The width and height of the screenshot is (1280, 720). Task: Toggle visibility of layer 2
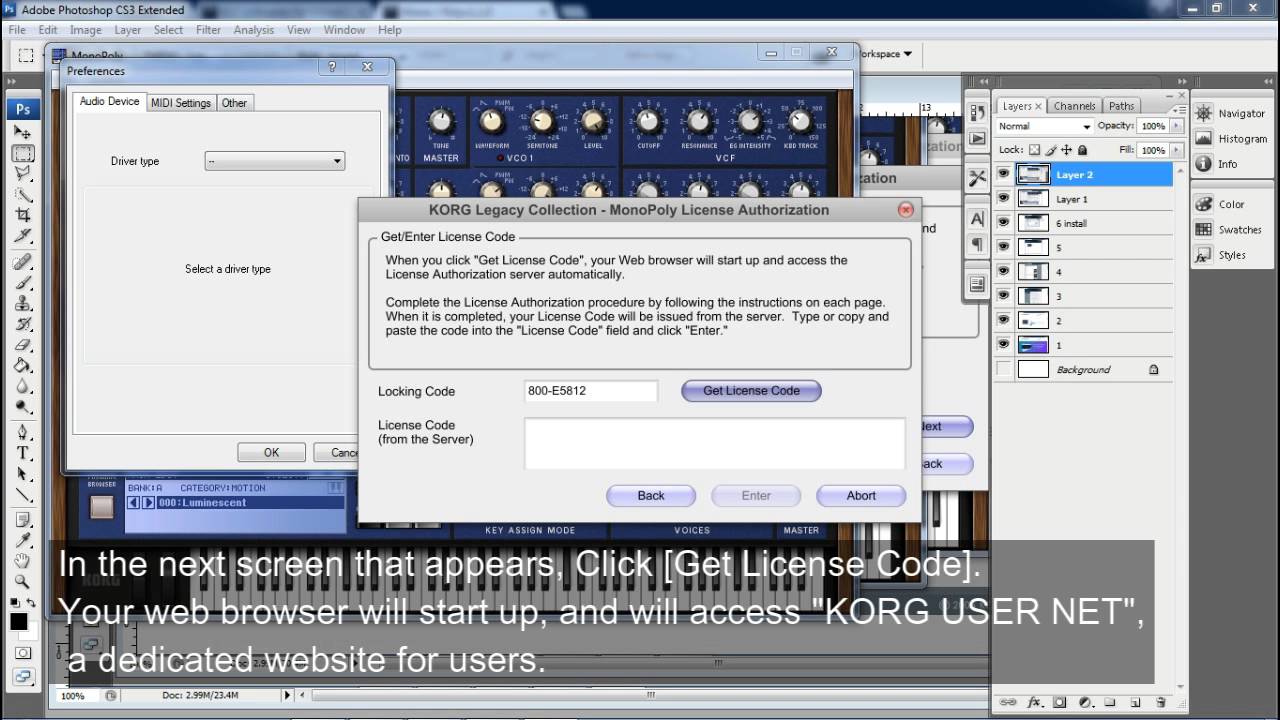click(1003, 321)
